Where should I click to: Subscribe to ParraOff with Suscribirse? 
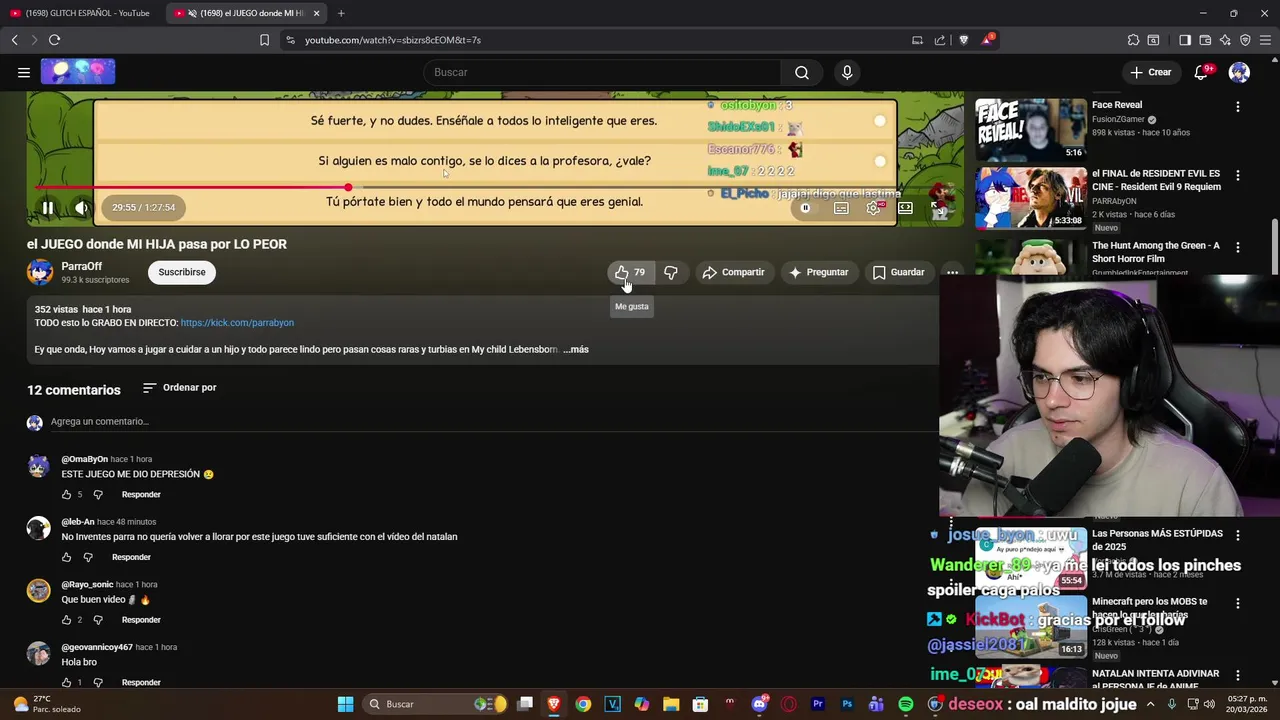[182, 272]
